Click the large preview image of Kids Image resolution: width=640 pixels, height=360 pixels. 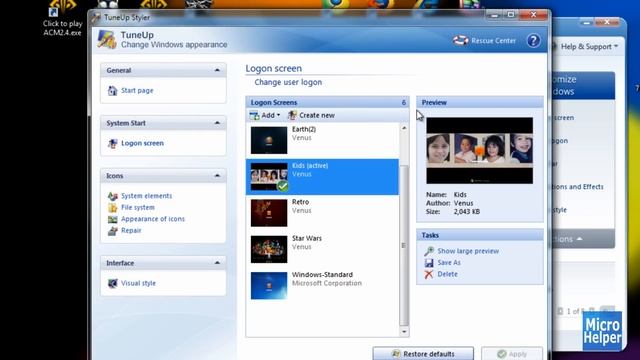(479, 151)
